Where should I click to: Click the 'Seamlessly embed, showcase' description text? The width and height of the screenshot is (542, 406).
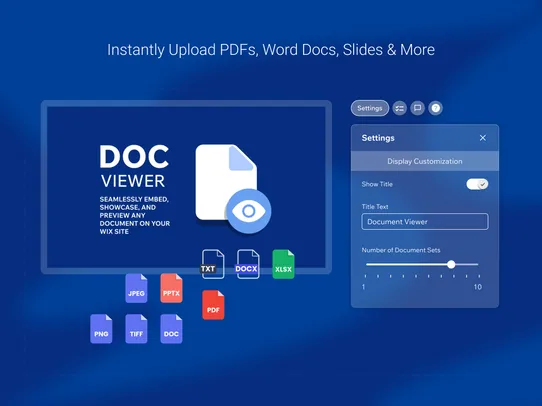(x=135, y=215)
